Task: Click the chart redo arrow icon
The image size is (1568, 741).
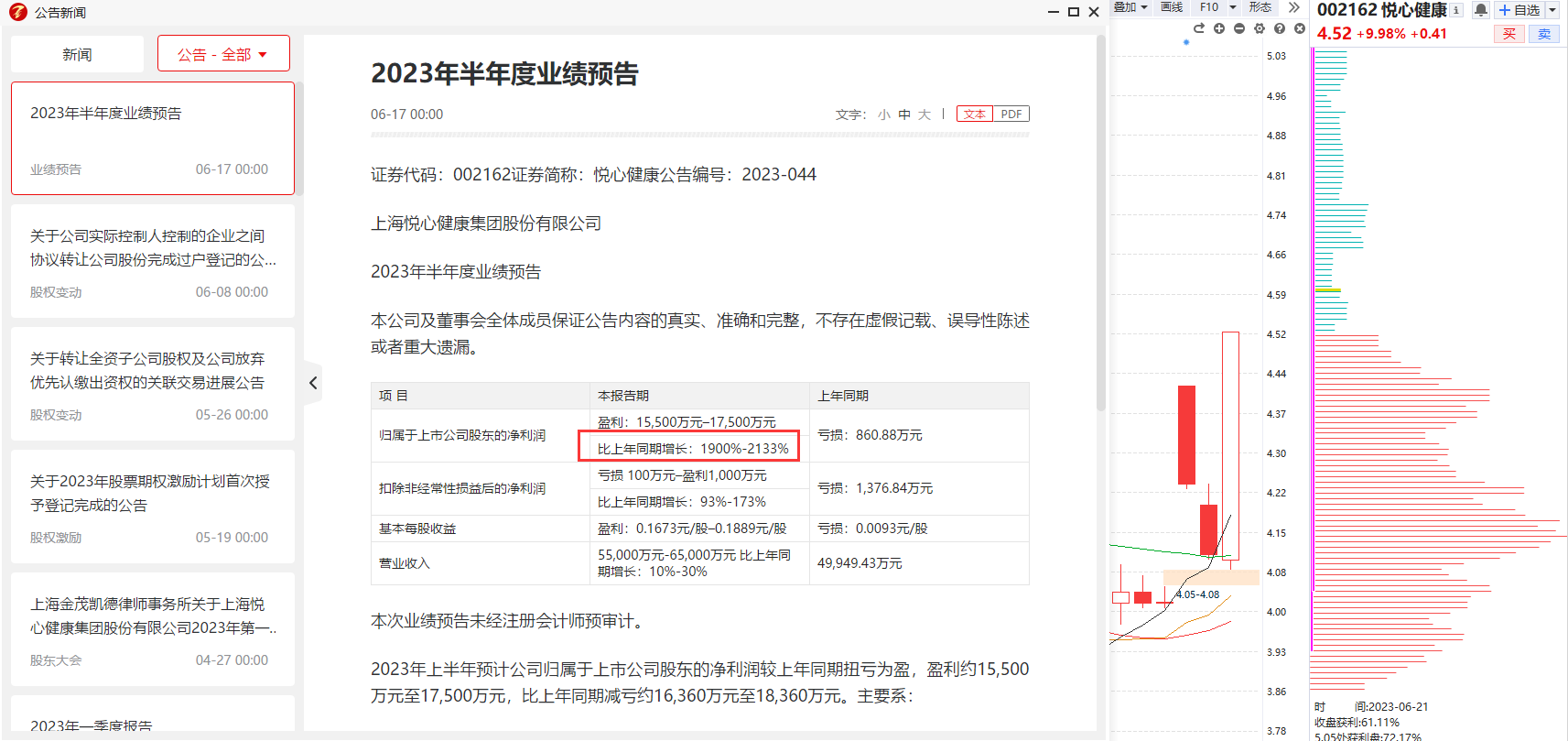Action: pos(1199,28)
